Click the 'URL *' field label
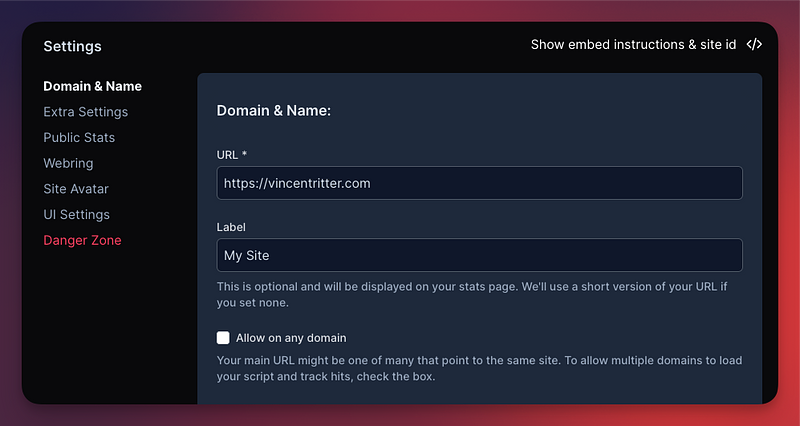Viewport: 800px width, 426px height. tap(232, 155)
